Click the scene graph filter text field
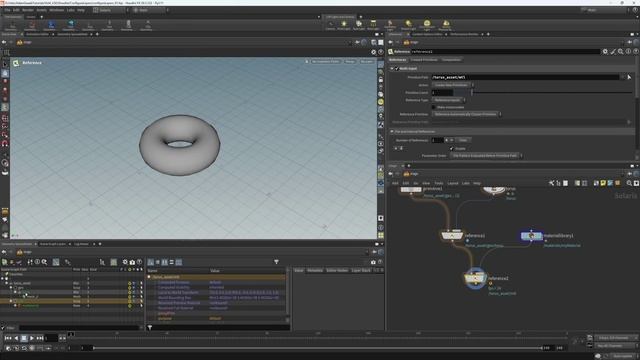This screenshot has height=360, width=640. point(79,328)
